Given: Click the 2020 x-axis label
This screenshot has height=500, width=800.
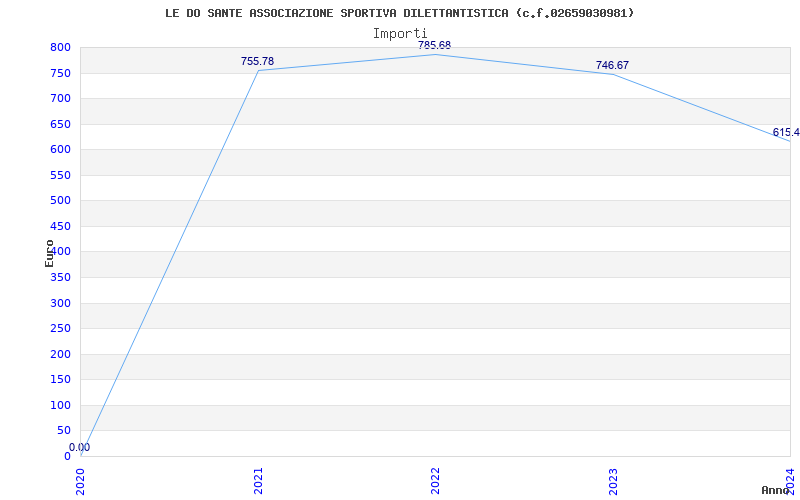Looking at the screenshot, I should click(x=80, y=481).
